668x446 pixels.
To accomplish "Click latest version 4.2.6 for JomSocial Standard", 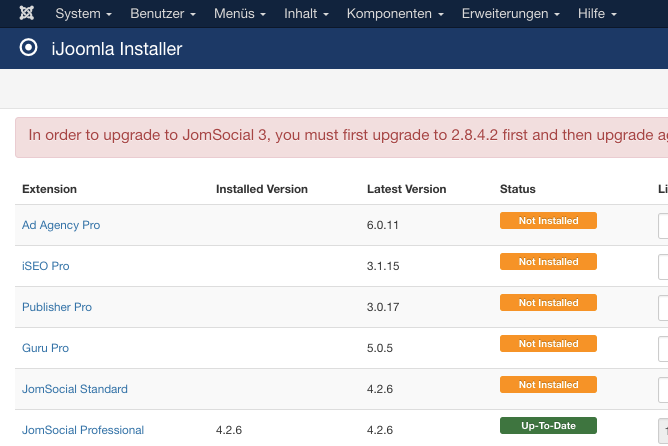I will (x=380, y=389).
